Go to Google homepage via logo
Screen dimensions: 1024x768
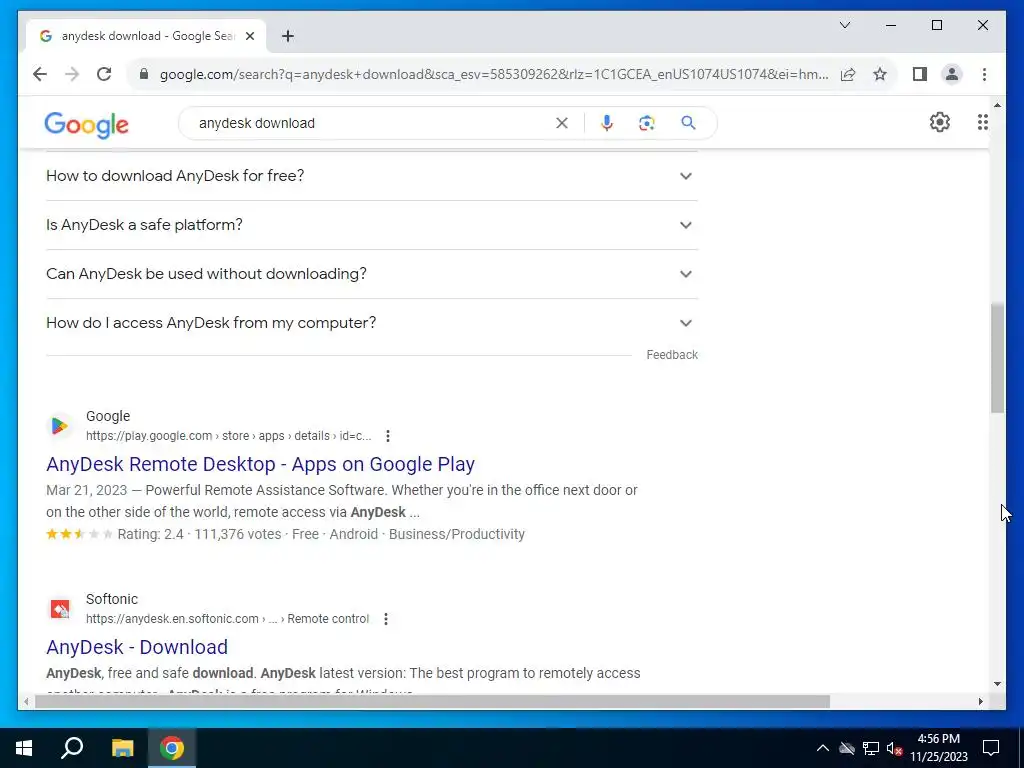pos(86,124)
